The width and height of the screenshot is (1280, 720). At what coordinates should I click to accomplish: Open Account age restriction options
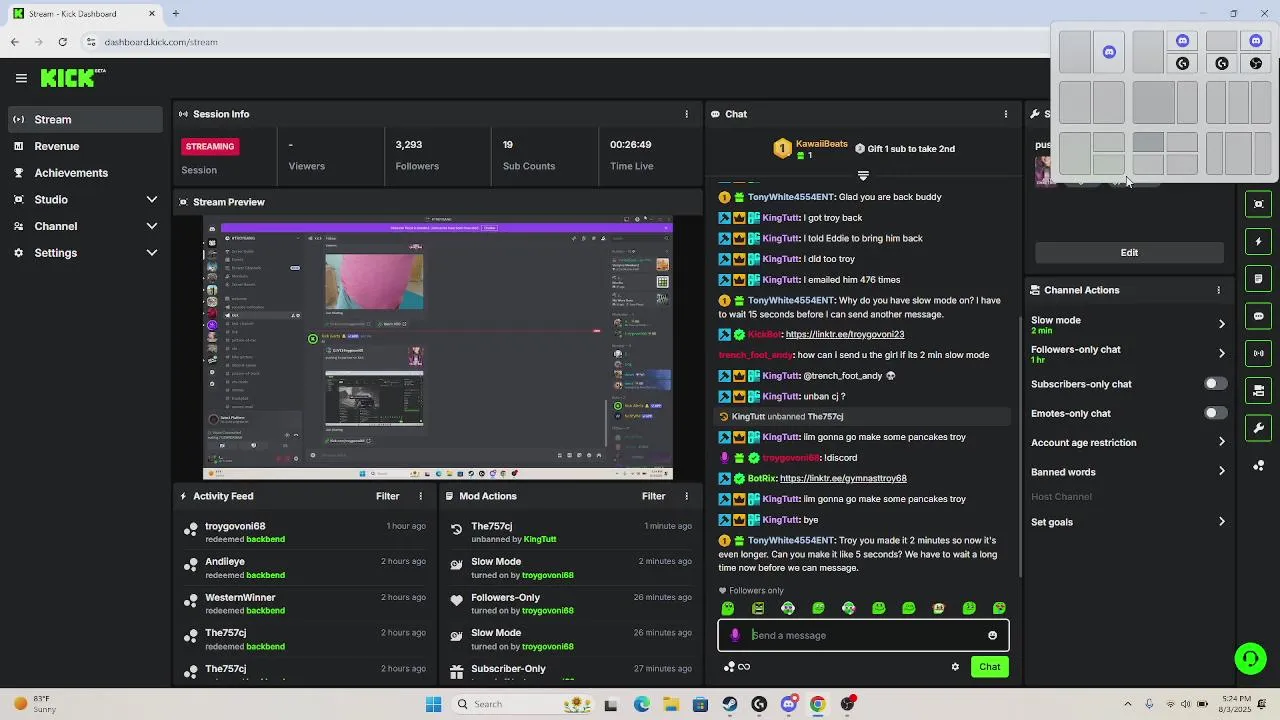[1129, 442]
